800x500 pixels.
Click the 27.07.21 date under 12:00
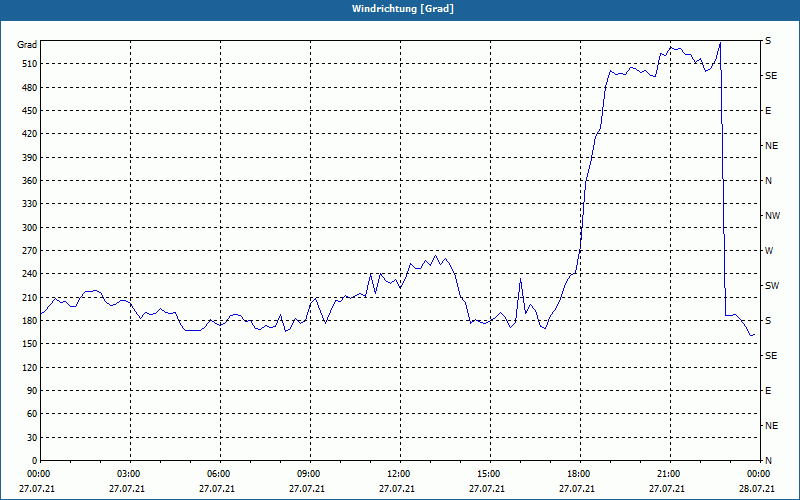(x=396, y=489)
